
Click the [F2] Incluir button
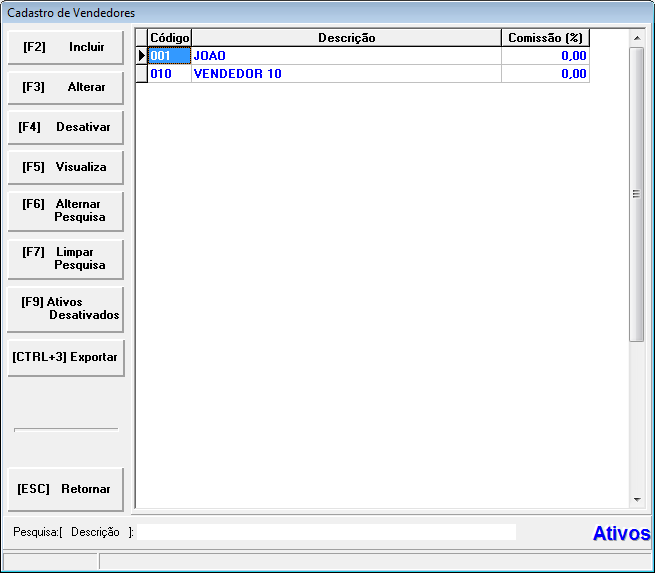pos(65,47)
